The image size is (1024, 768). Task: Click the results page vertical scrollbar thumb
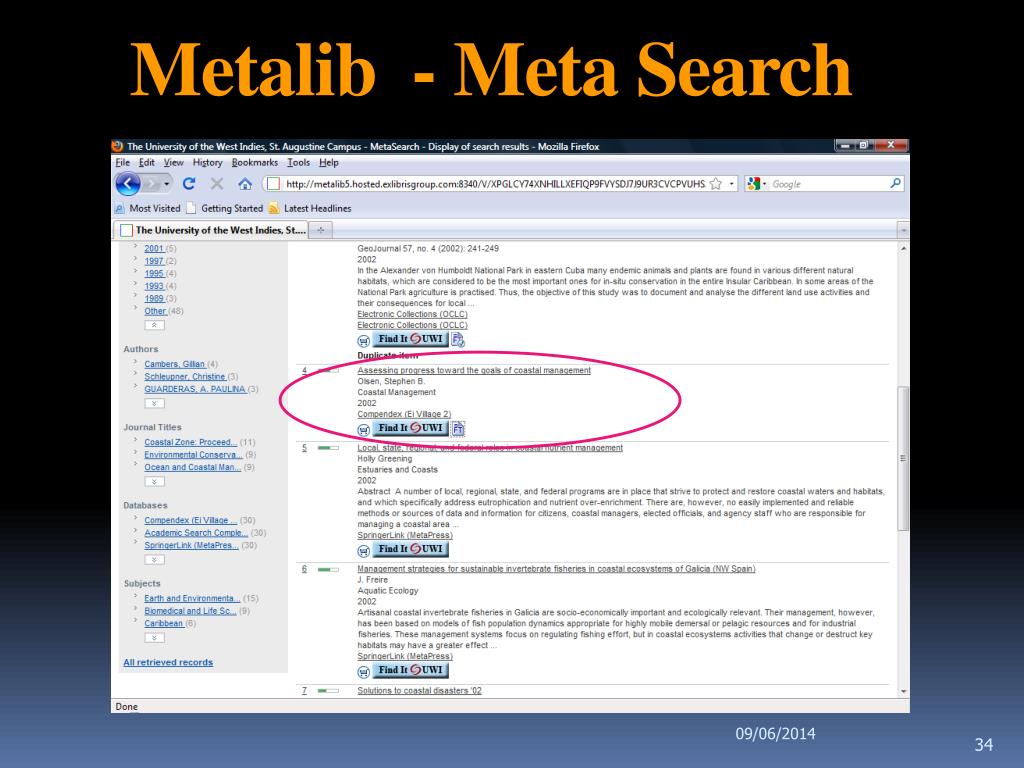point(903,458)
